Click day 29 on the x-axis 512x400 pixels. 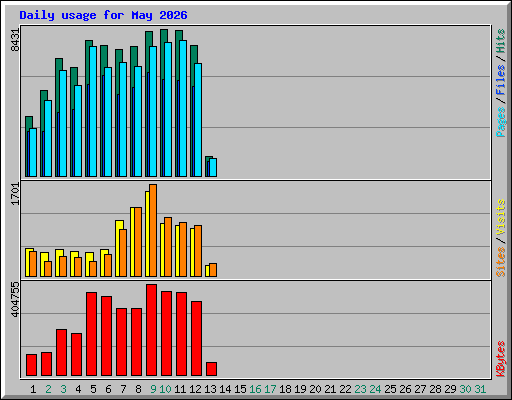[x=450, y=389]
